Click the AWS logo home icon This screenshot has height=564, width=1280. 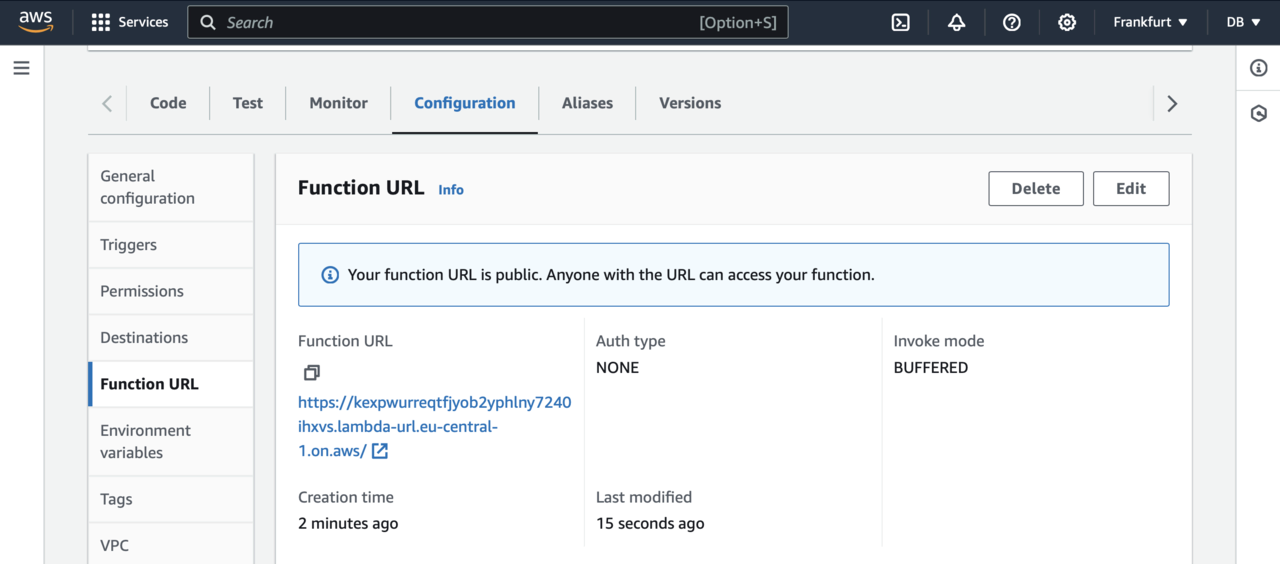point(36,21)
